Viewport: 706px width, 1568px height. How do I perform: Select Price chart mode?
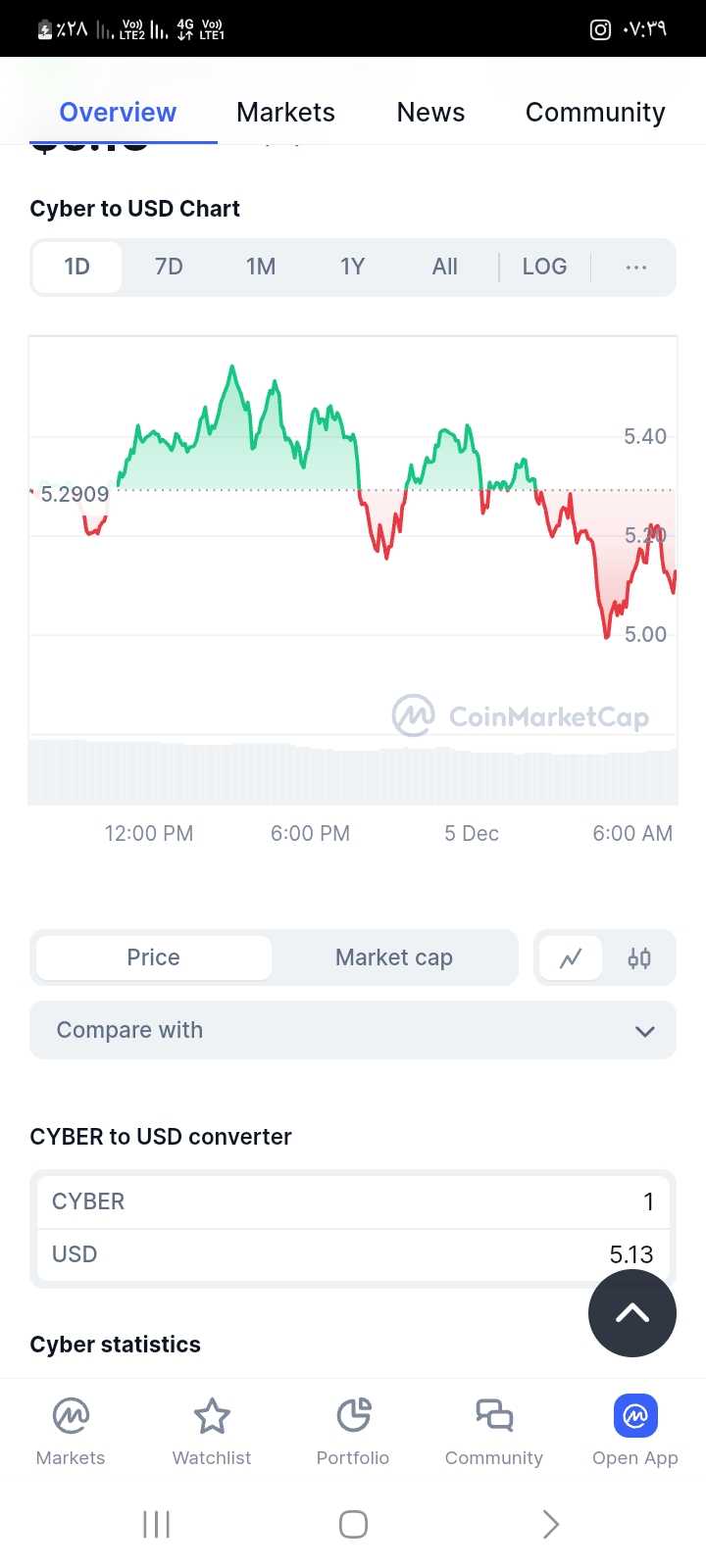tap(154, 957)
